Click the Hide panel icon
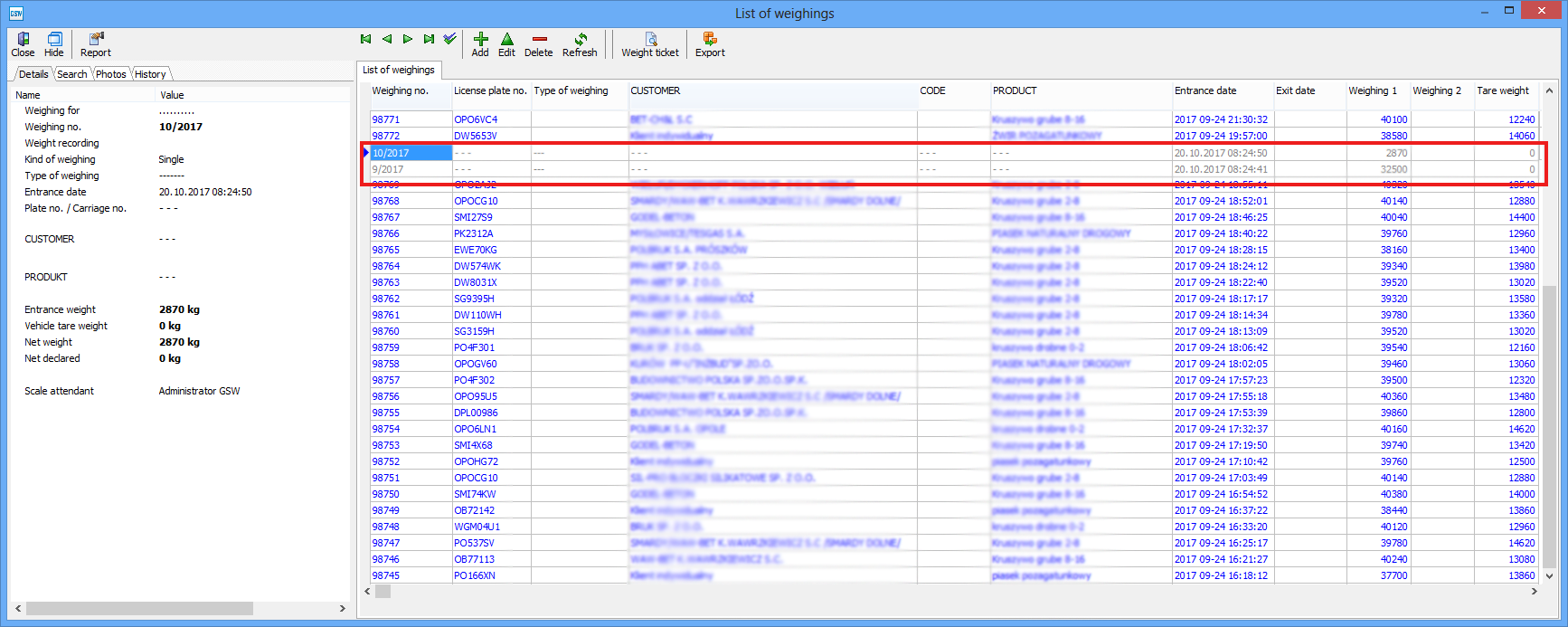1568x627 pixels. point(54,44)
